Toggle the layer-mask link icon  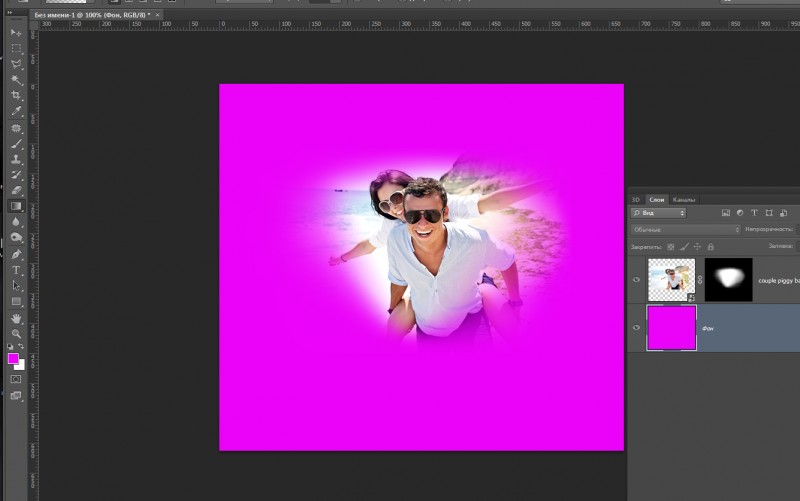(700, 280)
